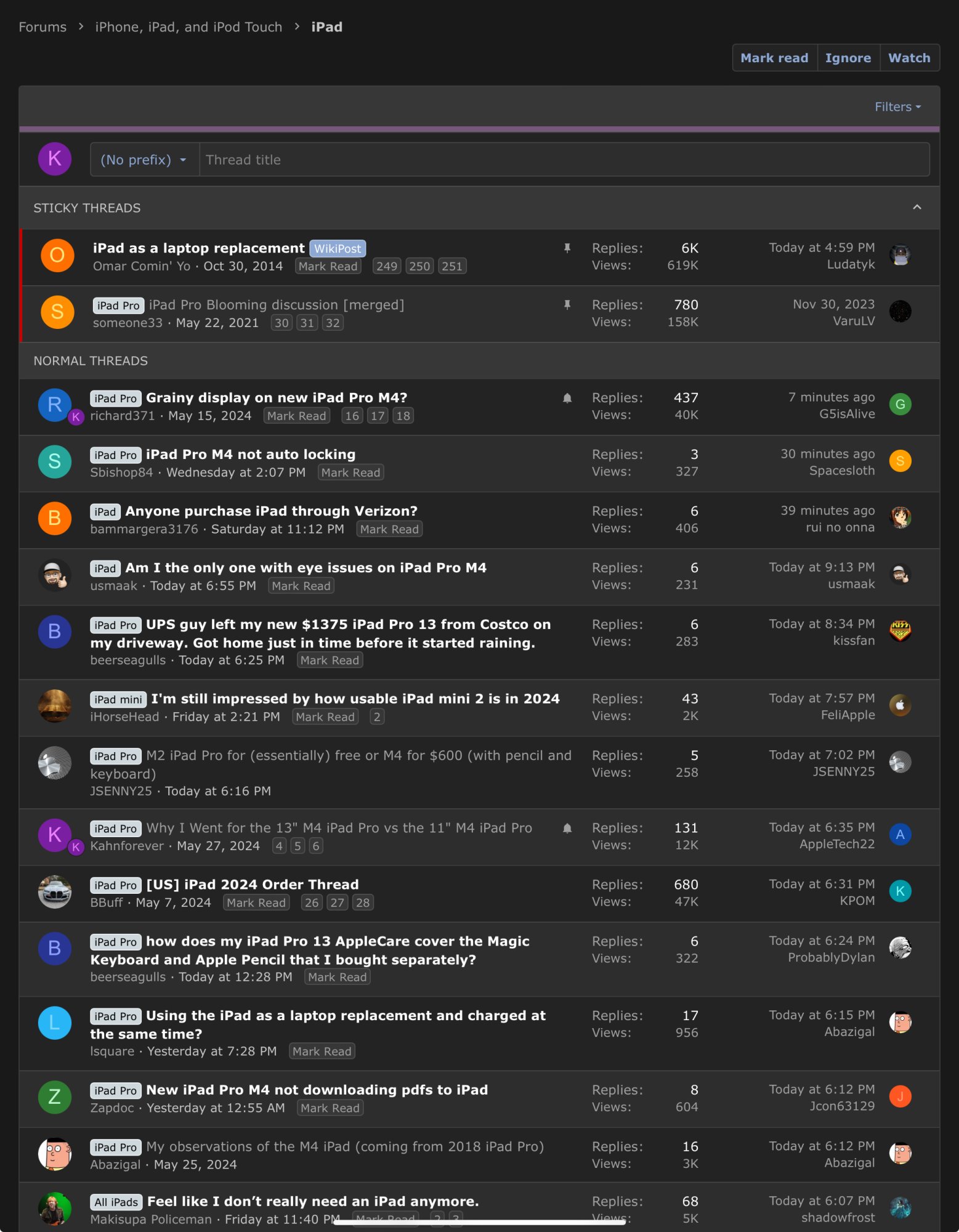The height and width of the screenshot is (1232, 959).
Task: Open rui no onna avatar
Action: click(x=900, y=517)
